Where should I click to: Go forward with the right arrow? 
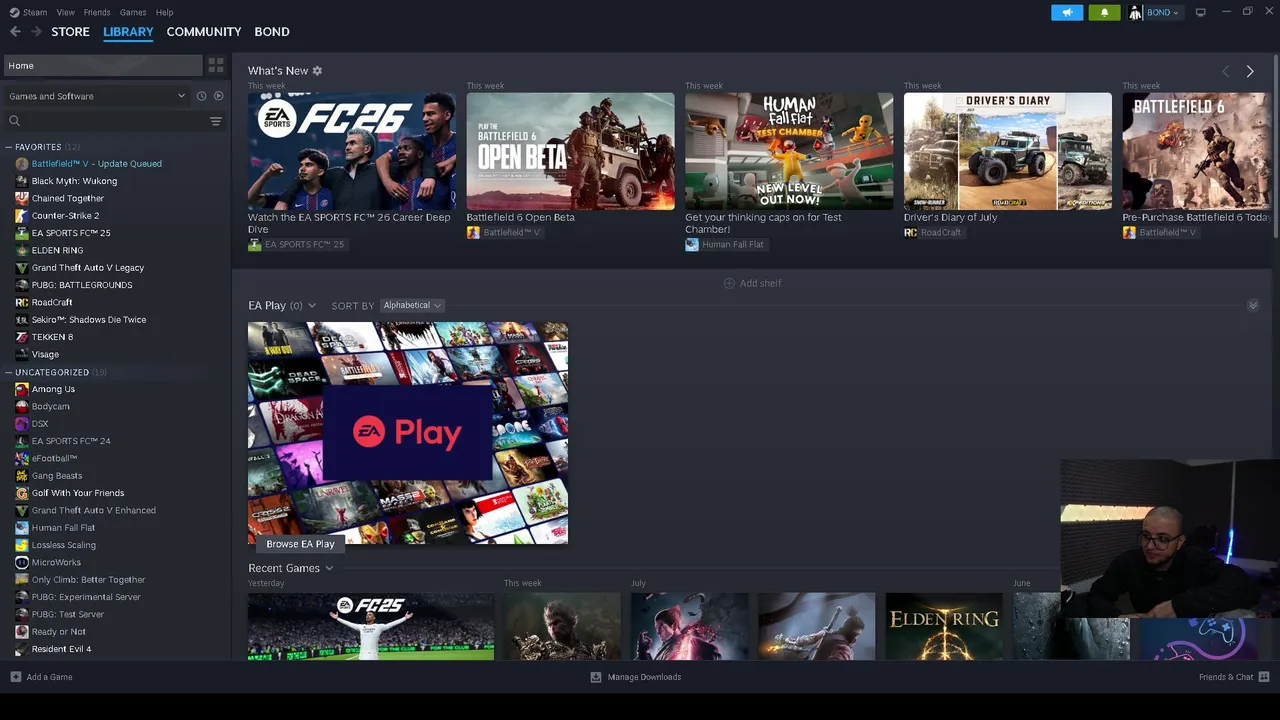pyautogui.click(x=37, y=32)
